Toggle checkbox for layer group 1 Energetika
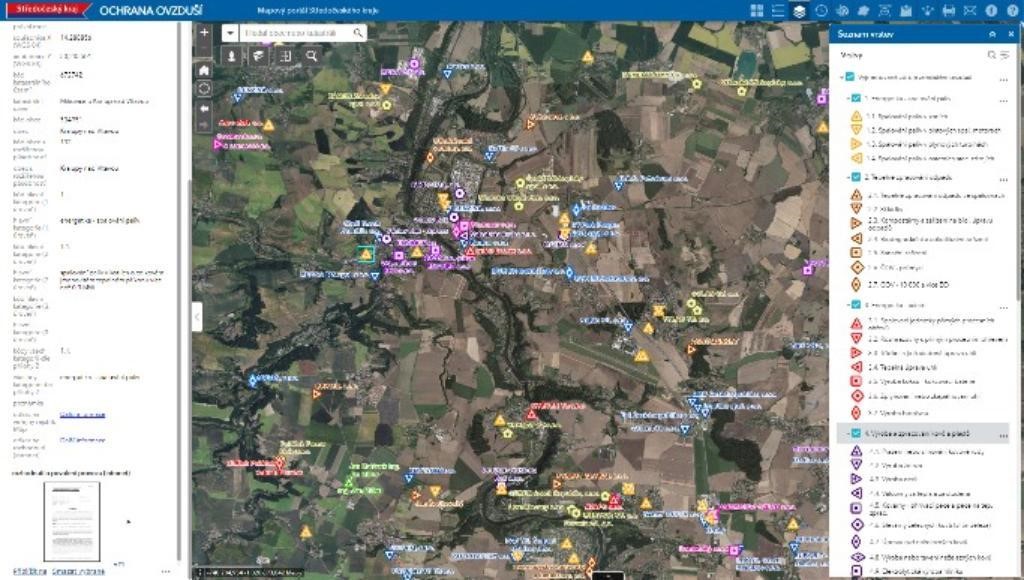The width and height of the screenshot is (1024, 580). coord(856,98)
